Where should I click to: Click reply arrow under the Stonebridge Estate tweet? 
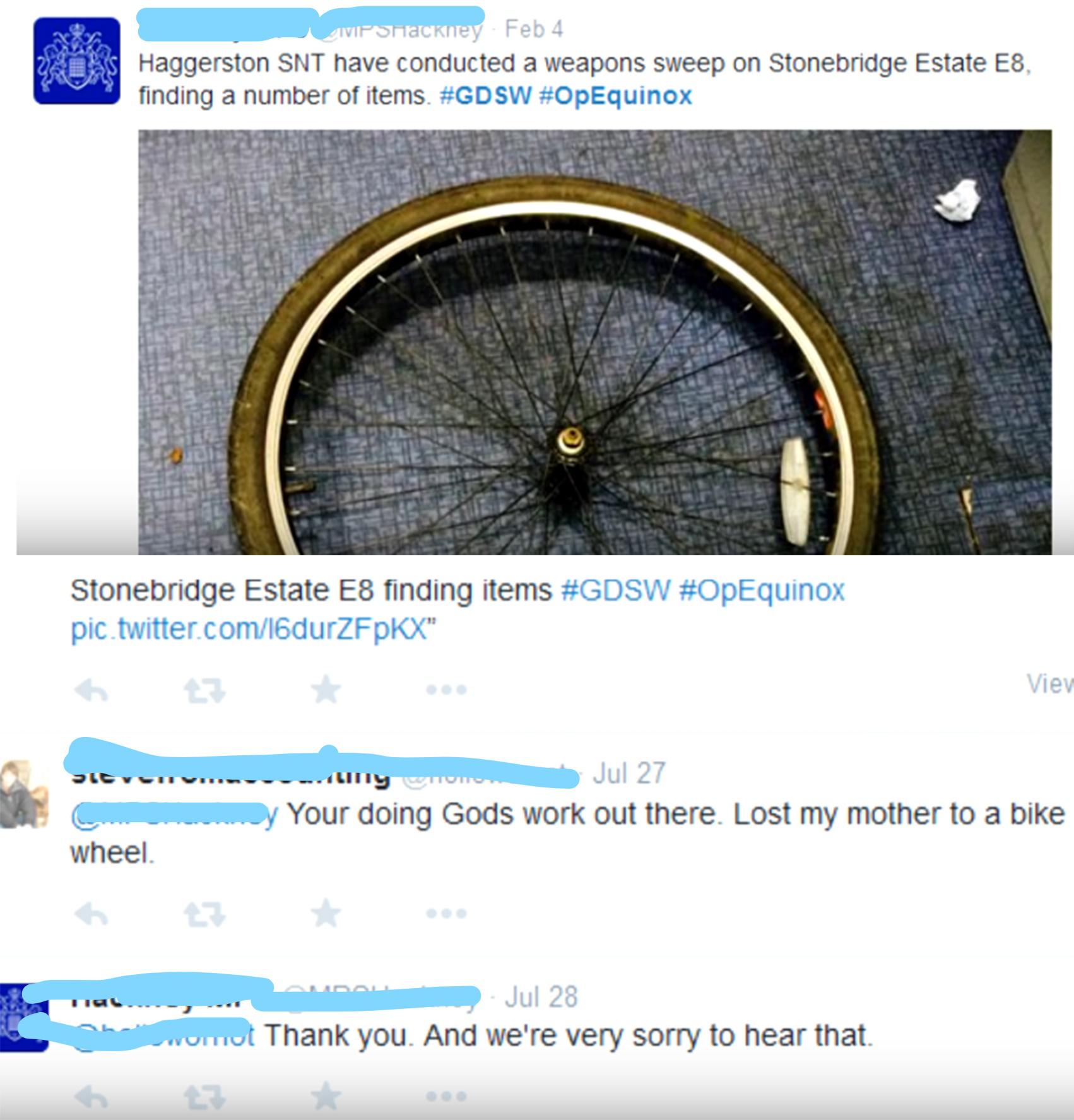click(x=91, y=690)
